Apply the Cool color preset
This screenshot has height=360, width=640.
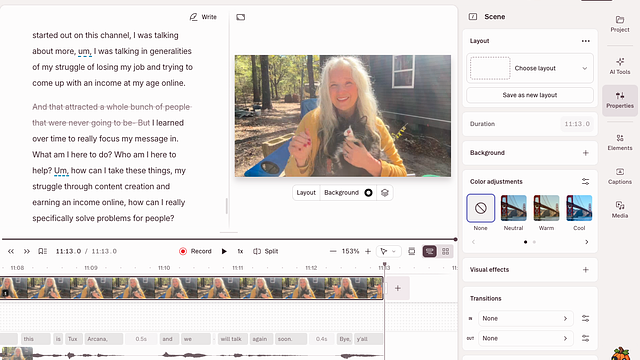point(579,208)
